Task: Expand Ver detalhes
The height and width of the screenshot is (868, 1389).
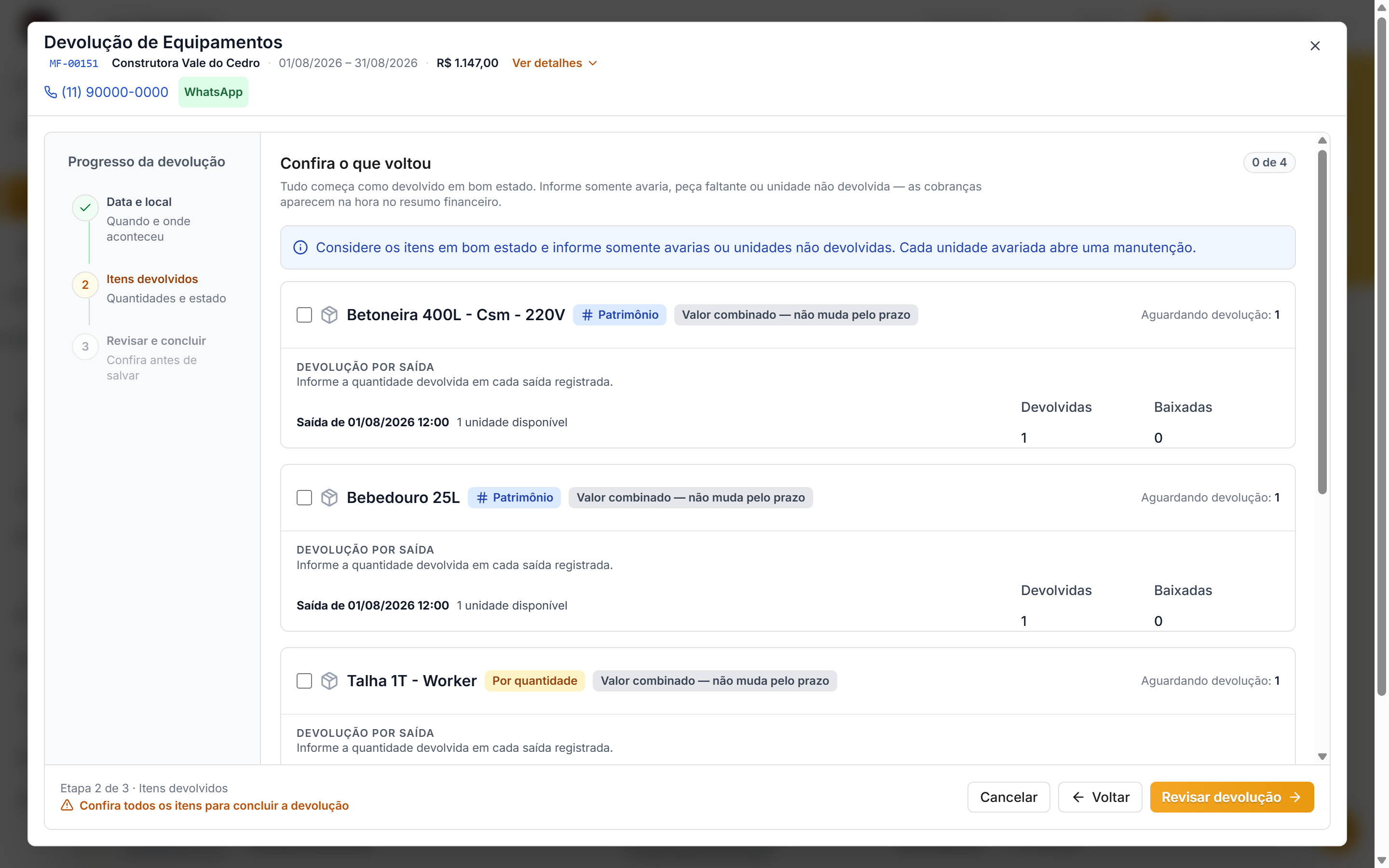Action: tap(555, 63)
